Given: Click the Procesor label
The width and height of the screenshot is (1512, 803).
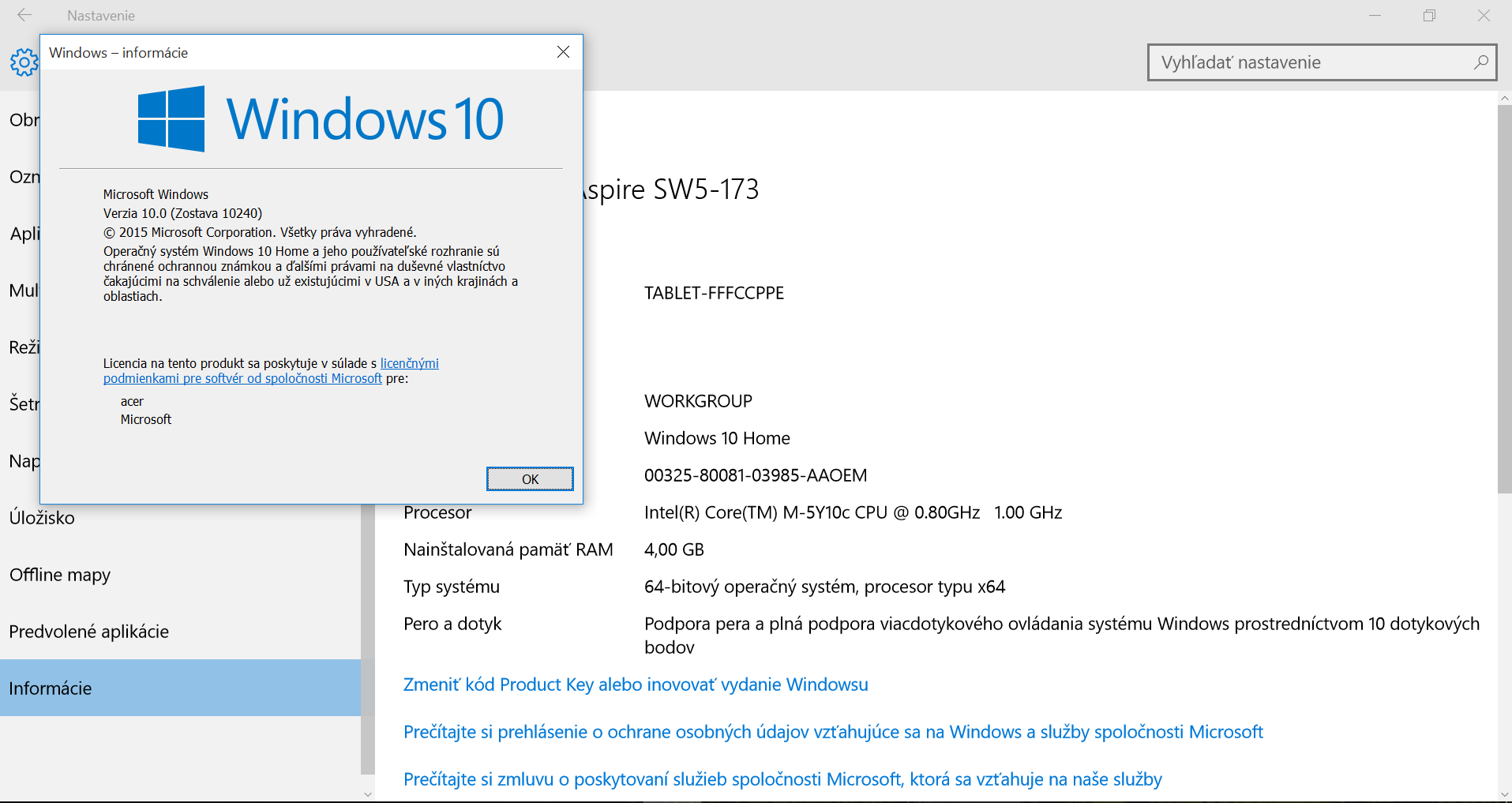Looking at the screenshot, I should (437, 512).
